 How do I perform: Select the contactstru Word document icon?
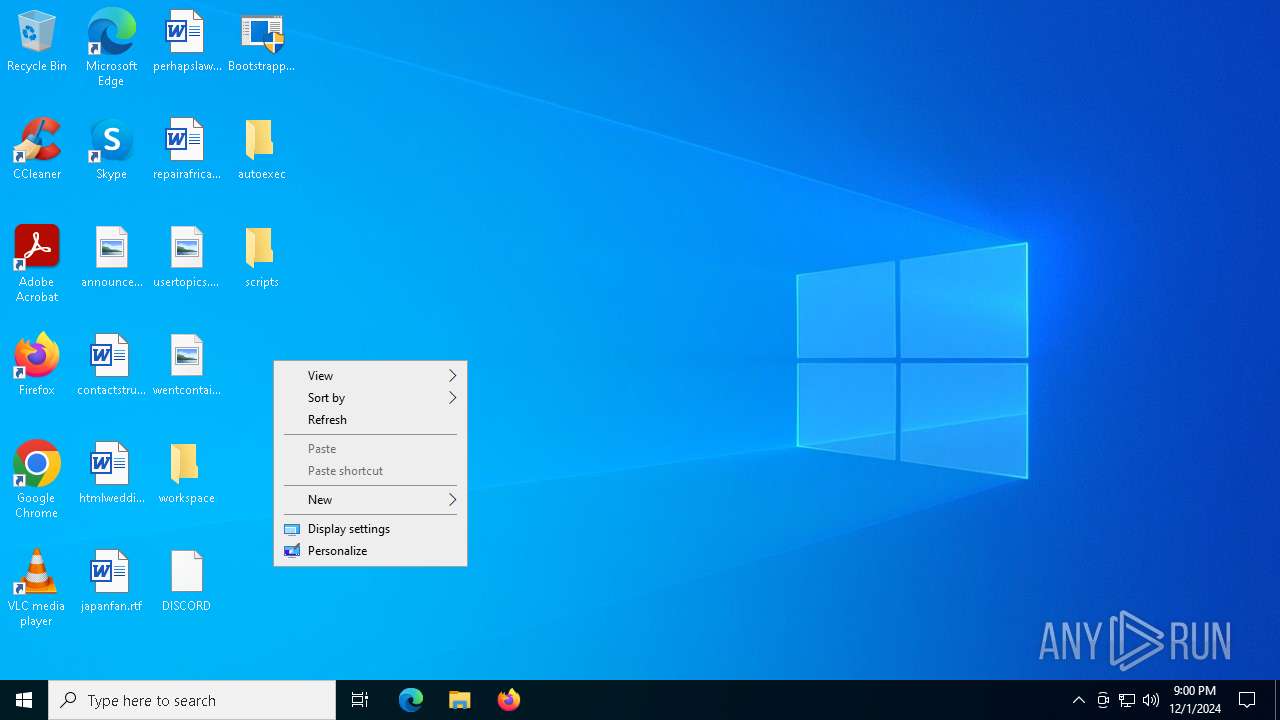111,366
